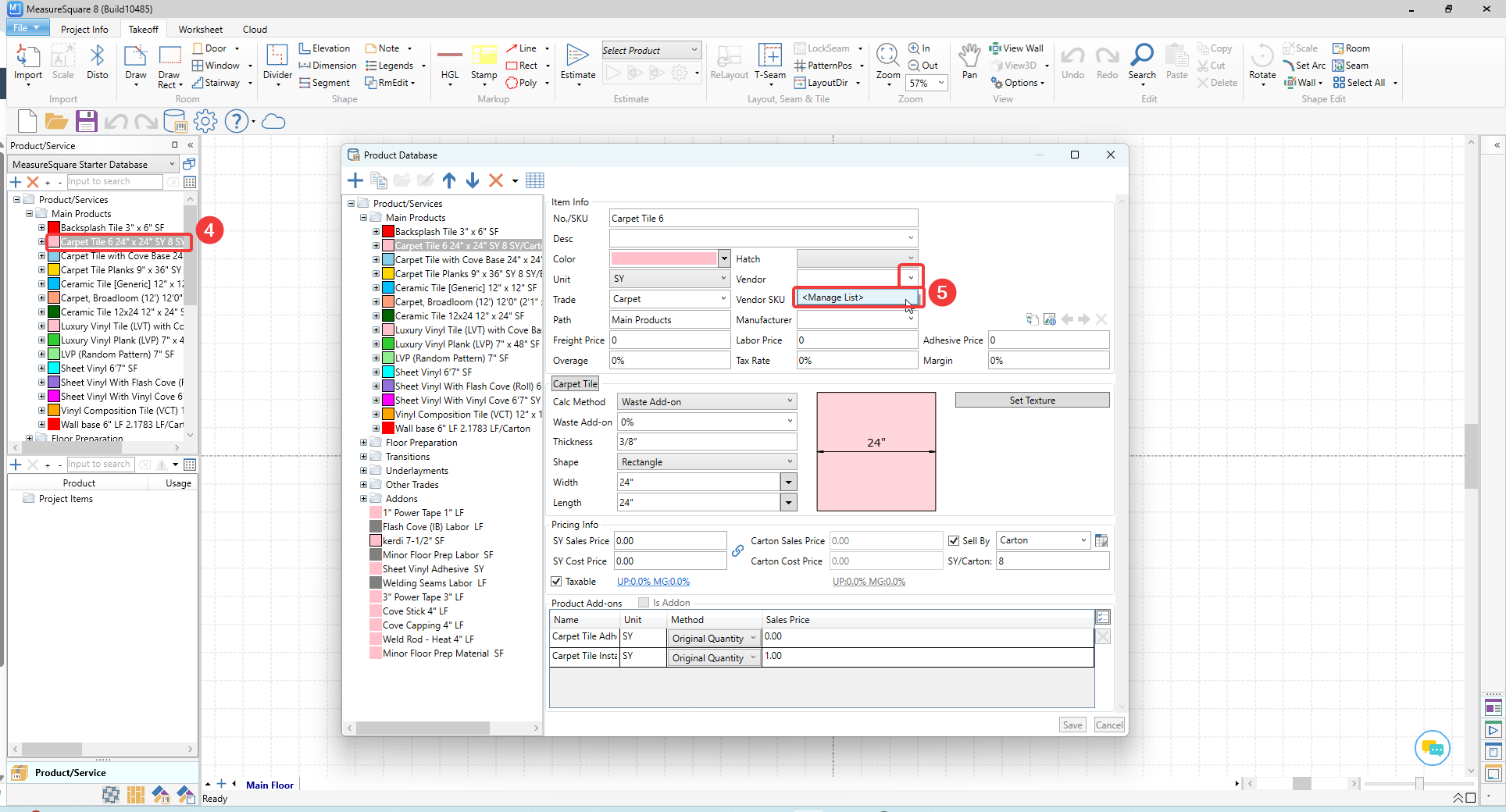The width and height of the screenshot is (1506, 812).
Task: Click the Product/Service panel search box
Action: pyautogui.click(x=115, y=182)
